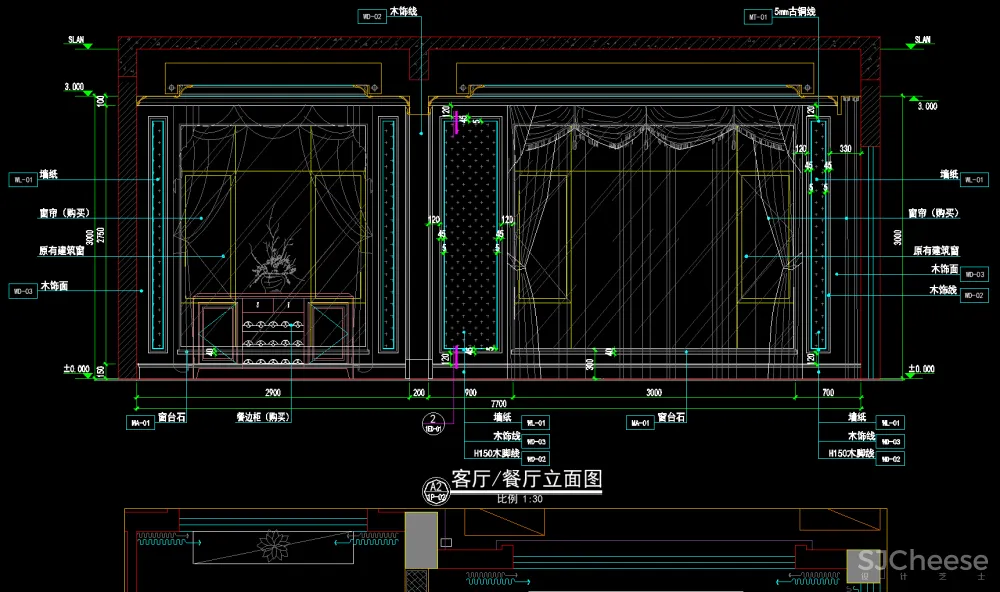Select the left WD-03 wood finish tag
This screenshot has height=592, width=1000.
pyautogui.click(x=22, y=291)
